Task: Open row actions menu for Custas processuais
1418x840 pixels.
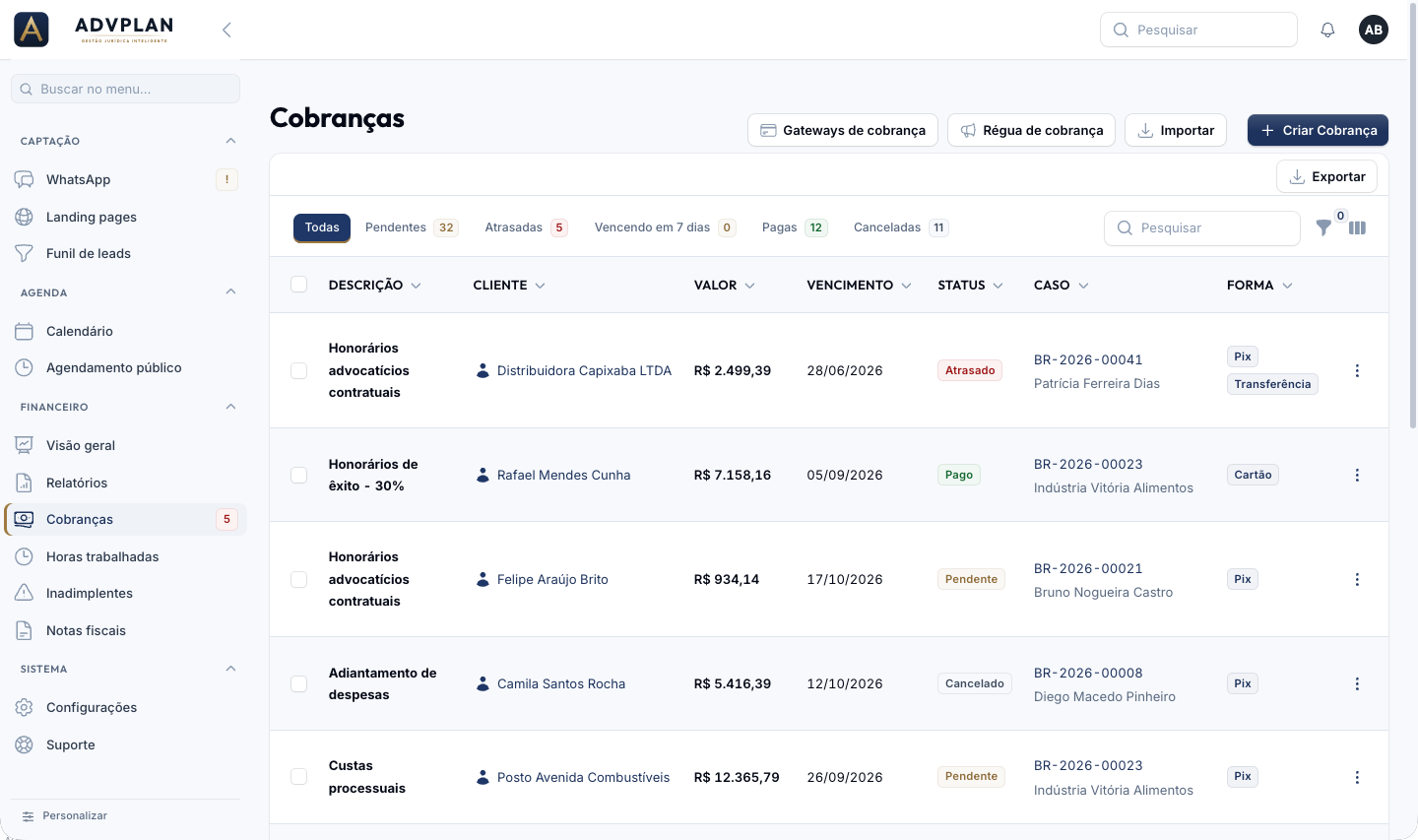Action: tap(1357, 777)
